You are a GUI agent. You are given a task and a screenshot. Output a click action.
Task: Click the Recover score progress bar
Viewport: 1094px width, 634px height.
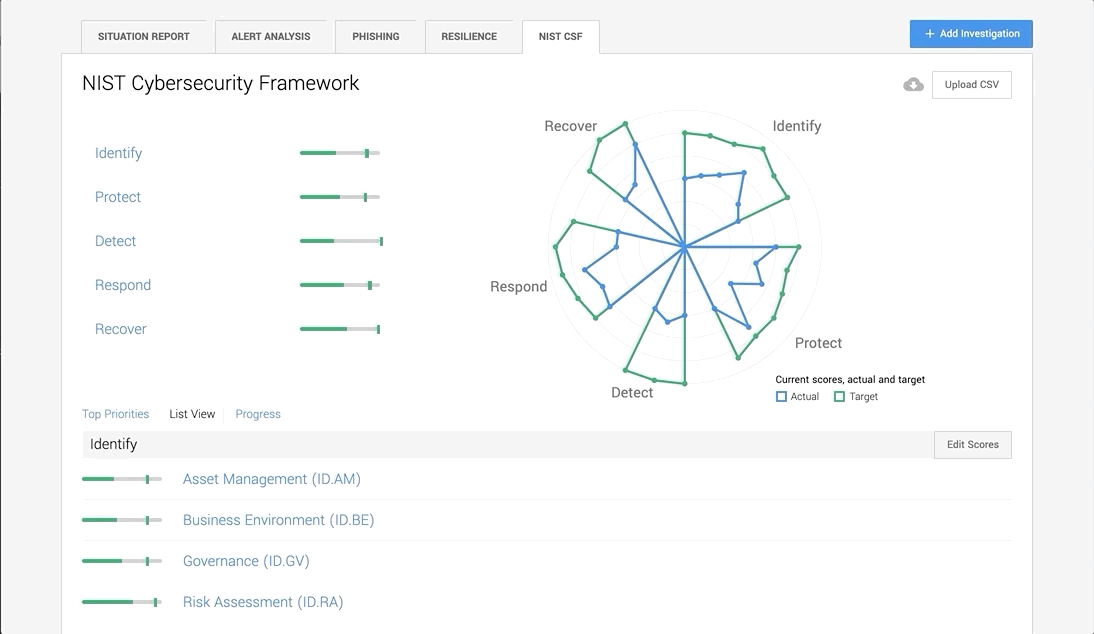click(340, 329)
